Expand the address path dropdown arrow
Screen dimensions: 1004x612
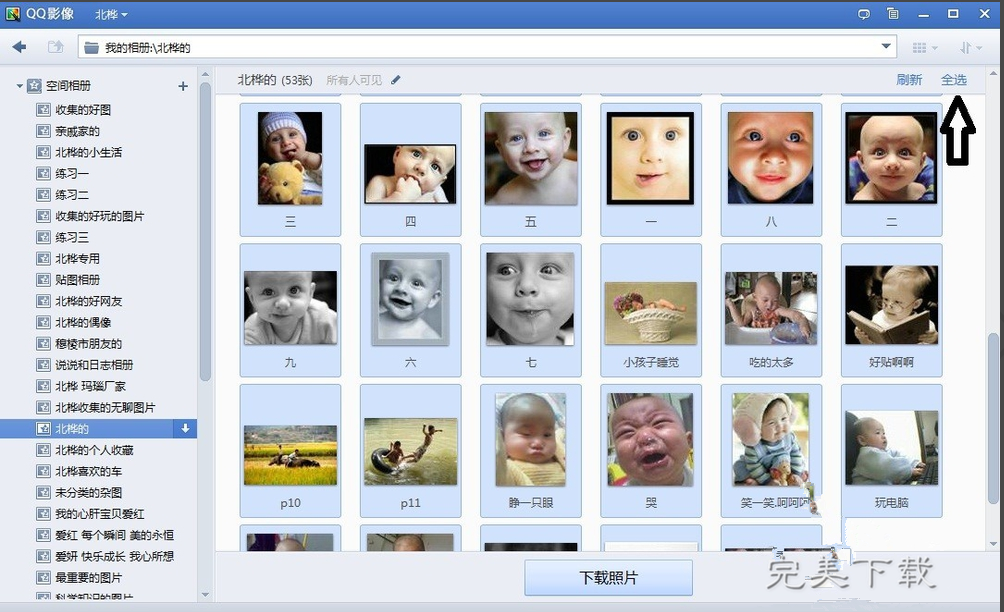(x=886, y=46)
